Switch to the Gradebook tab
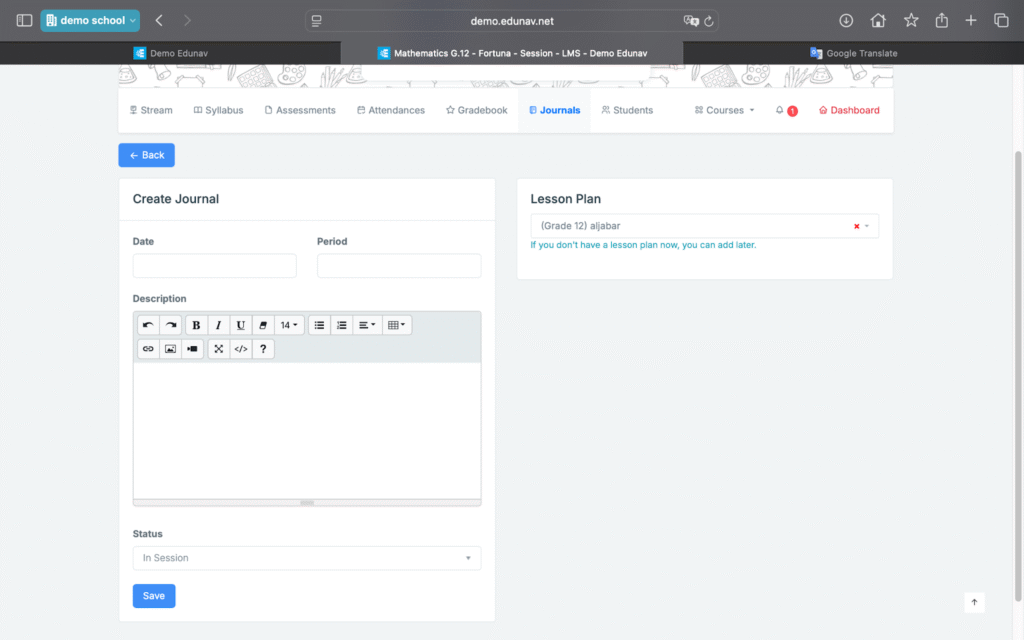1024x640 pixels. pos(476,110)
